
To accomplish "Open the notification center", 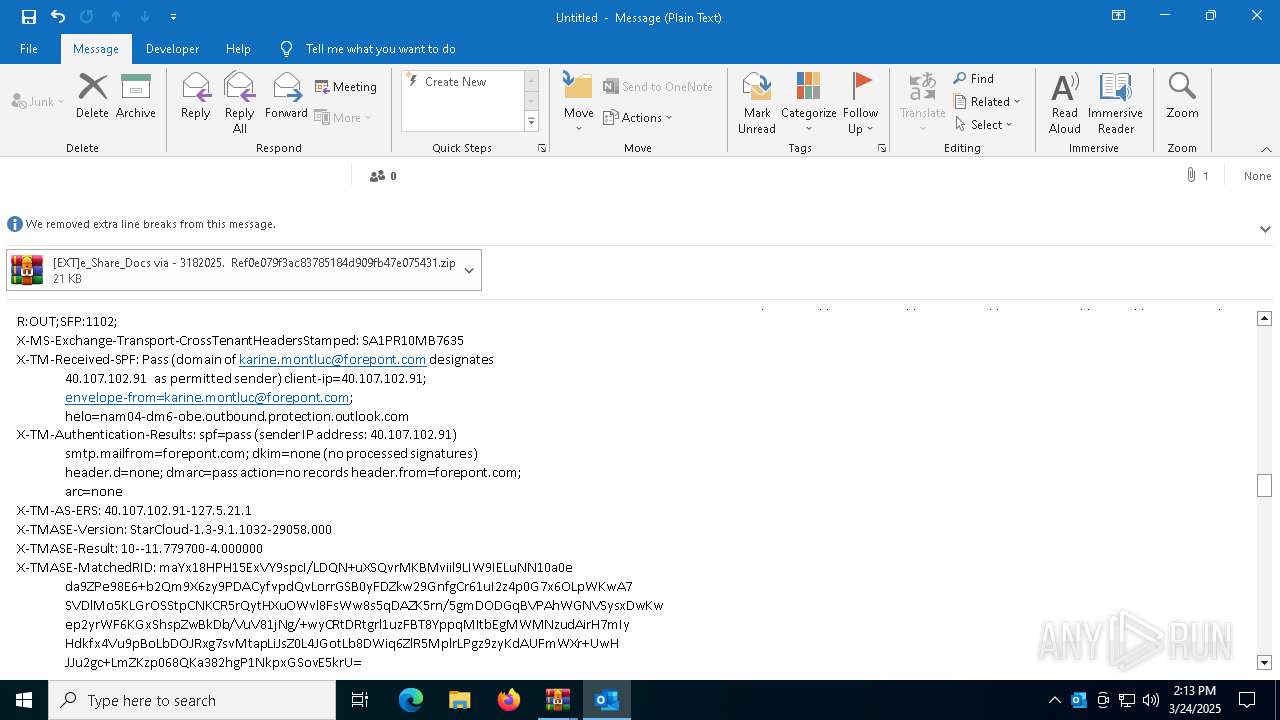I will point(1247,700).
